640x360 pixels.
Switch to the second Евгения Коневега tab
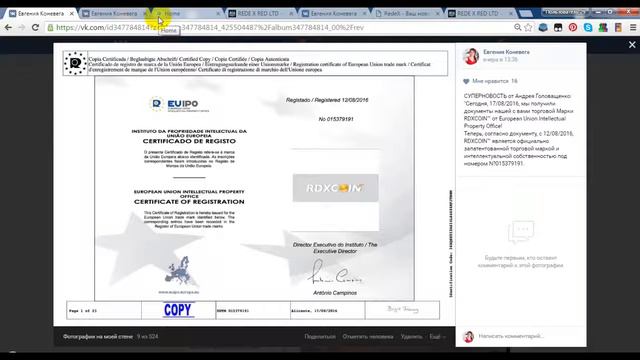113,13
